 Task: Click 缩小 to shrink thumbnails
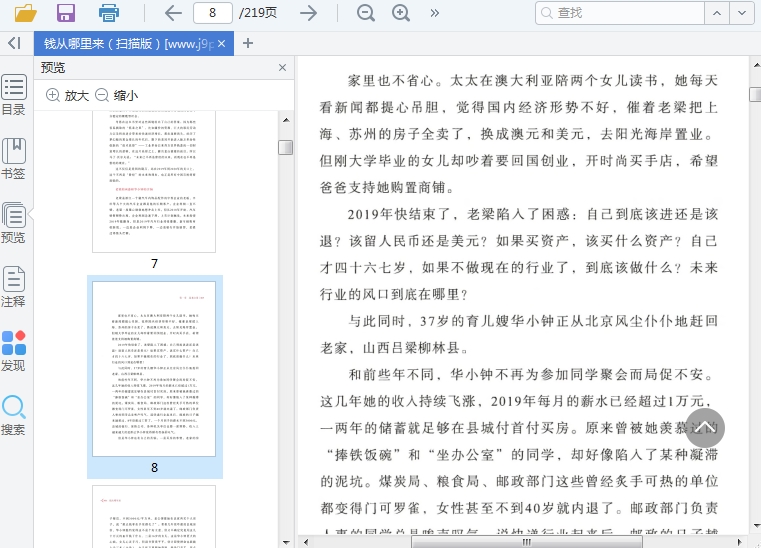point(117,95)
